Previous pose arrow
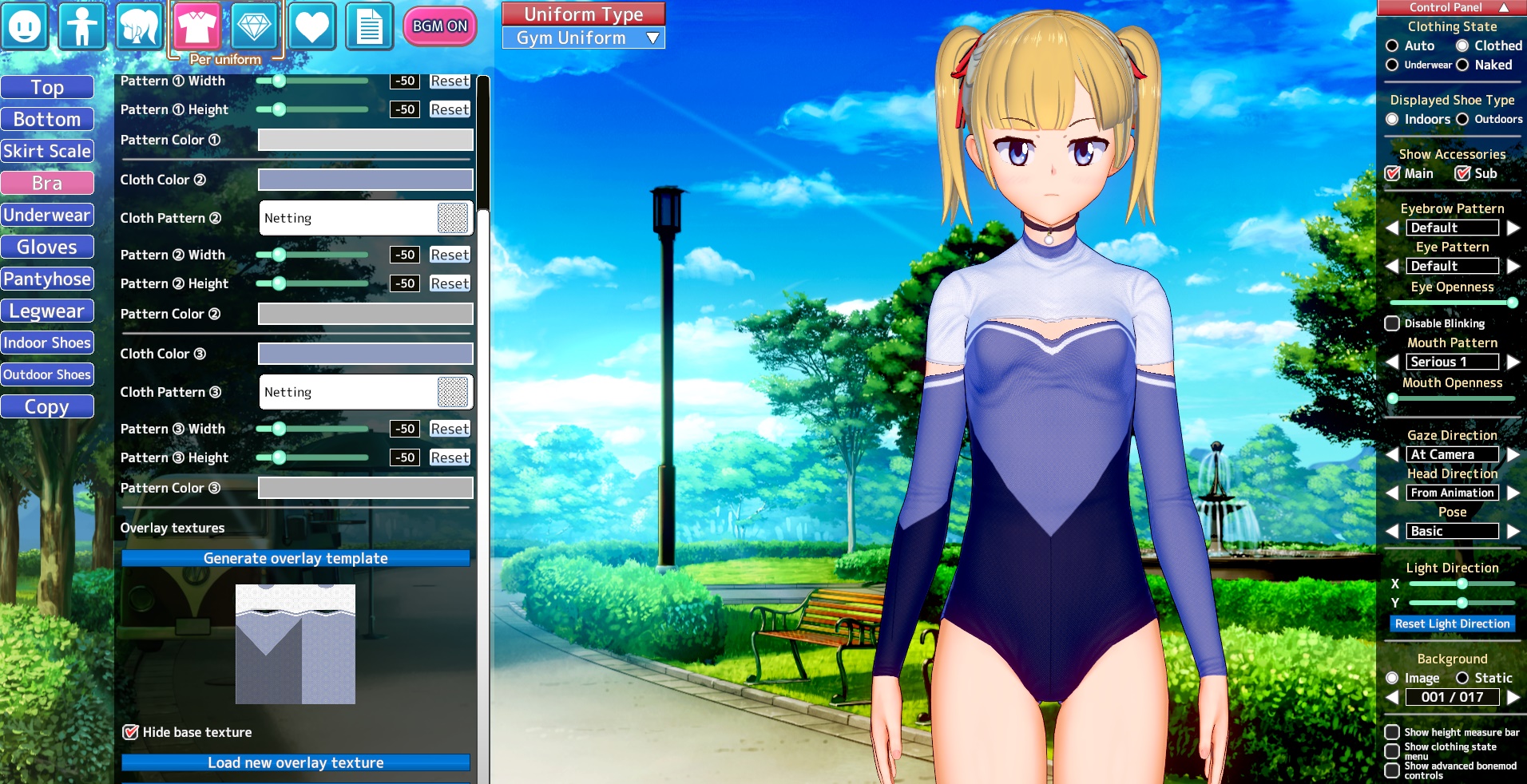Screen dimensions: 1527x784 [x=1392, y=531]
